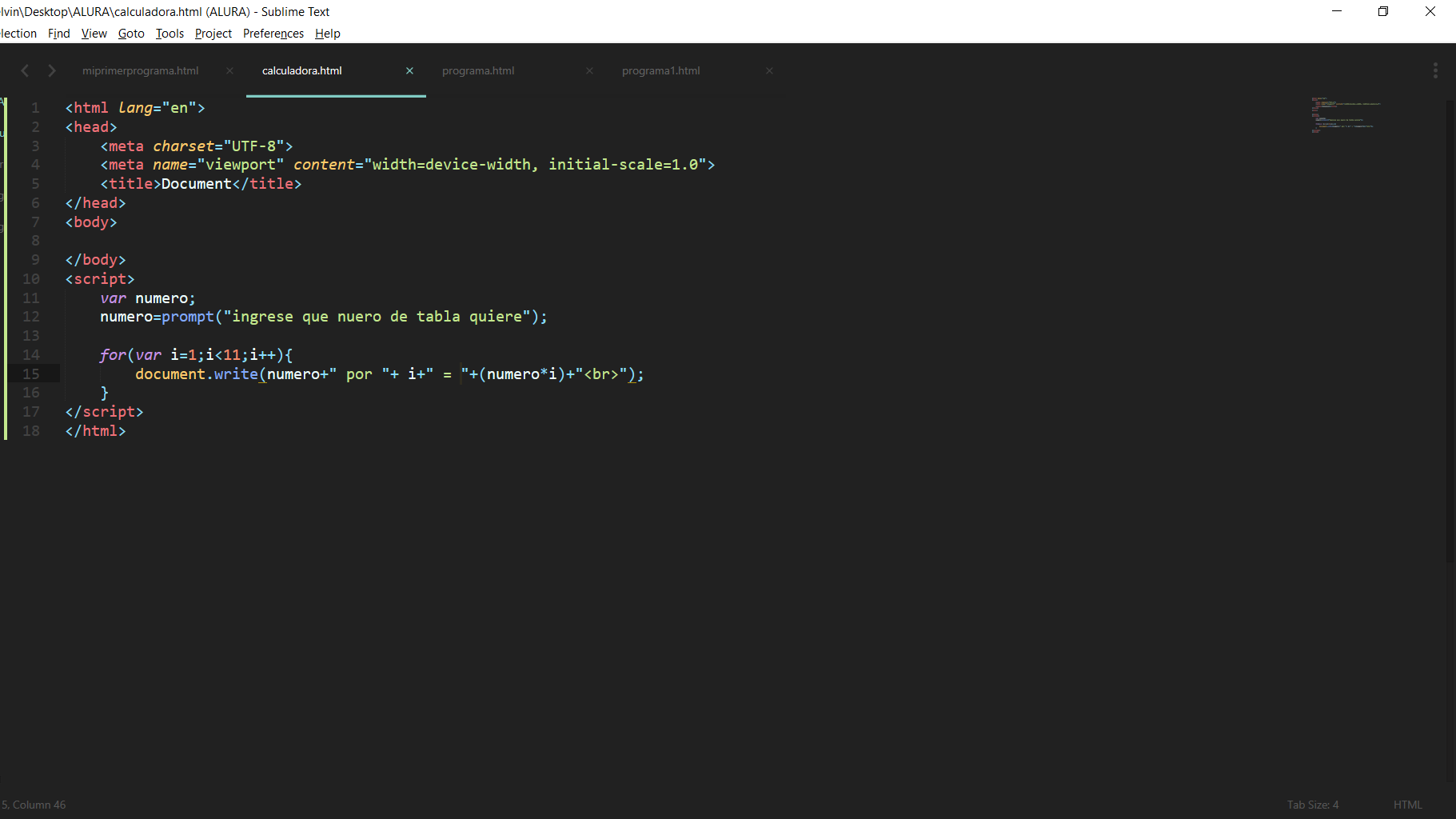Screen dimensions: 1456x819
Task: Close the calculadora.html tab
Action: point(409,70)
